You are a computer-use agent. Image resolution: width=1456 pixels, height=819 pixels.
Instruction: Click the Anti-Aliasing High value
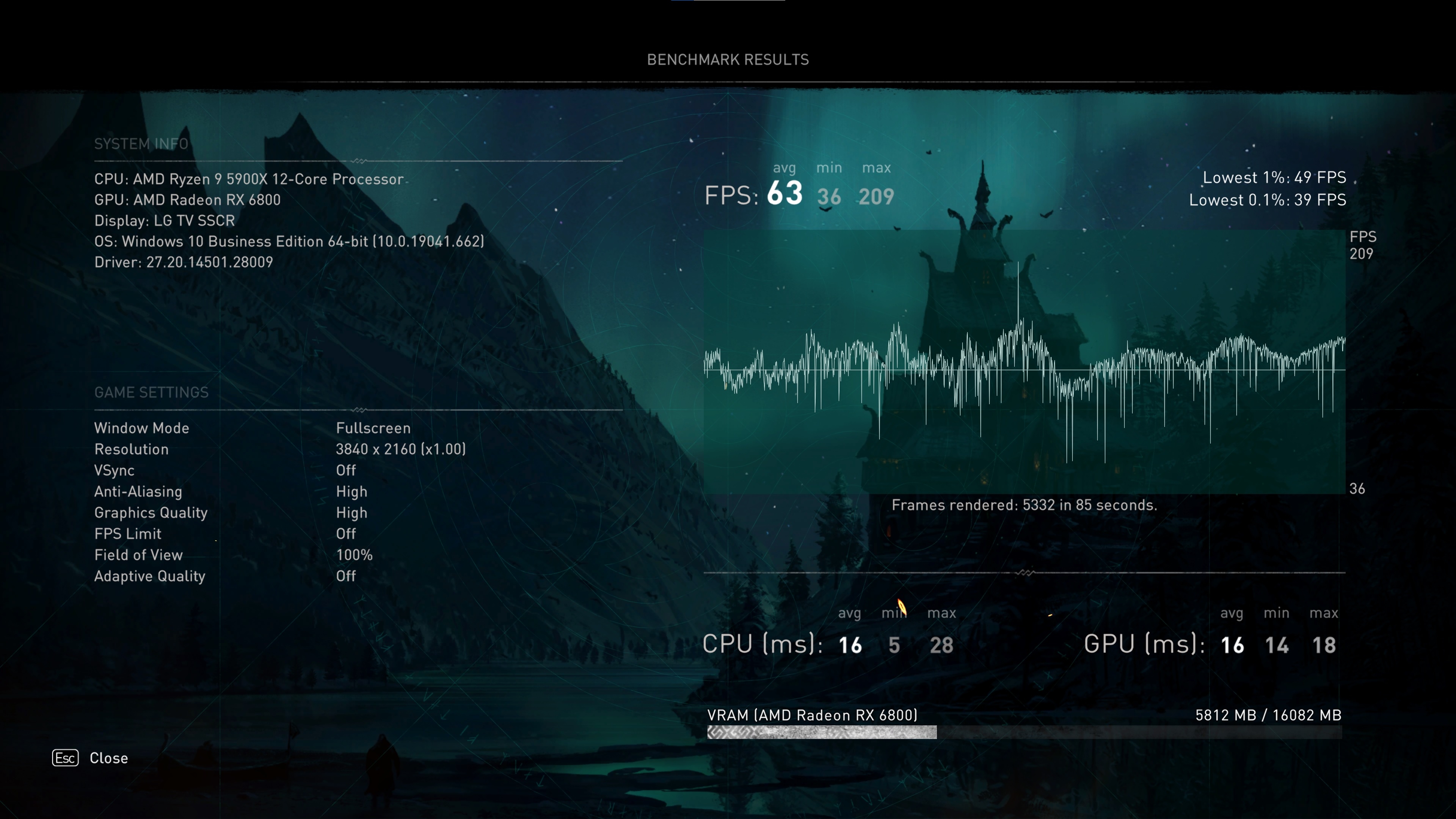pos(351,492)
